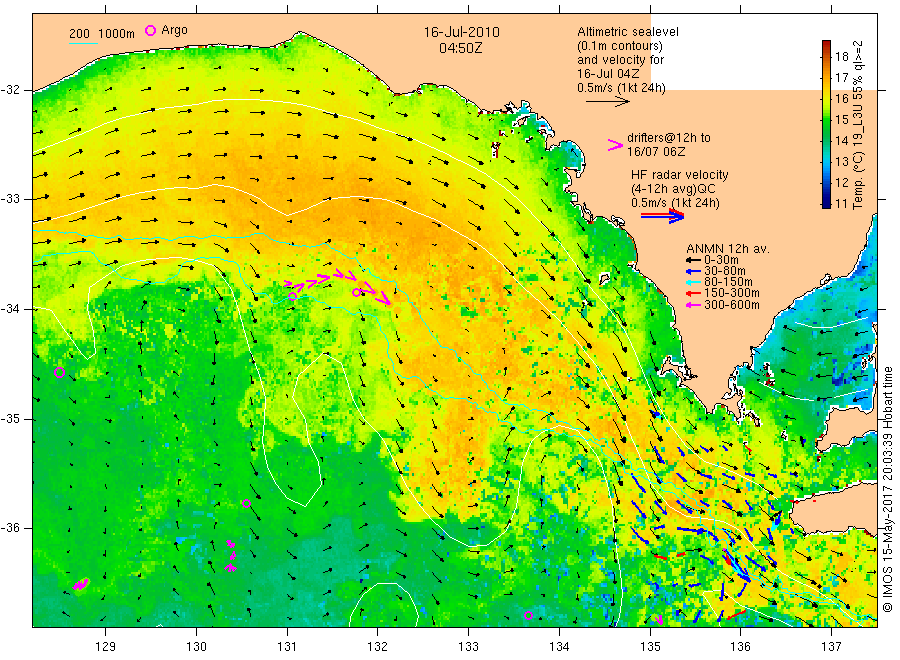Click Argo float circle near 131.8°E 33.9°S
Viewport: 900px width, 660px height.
[356, 292]
